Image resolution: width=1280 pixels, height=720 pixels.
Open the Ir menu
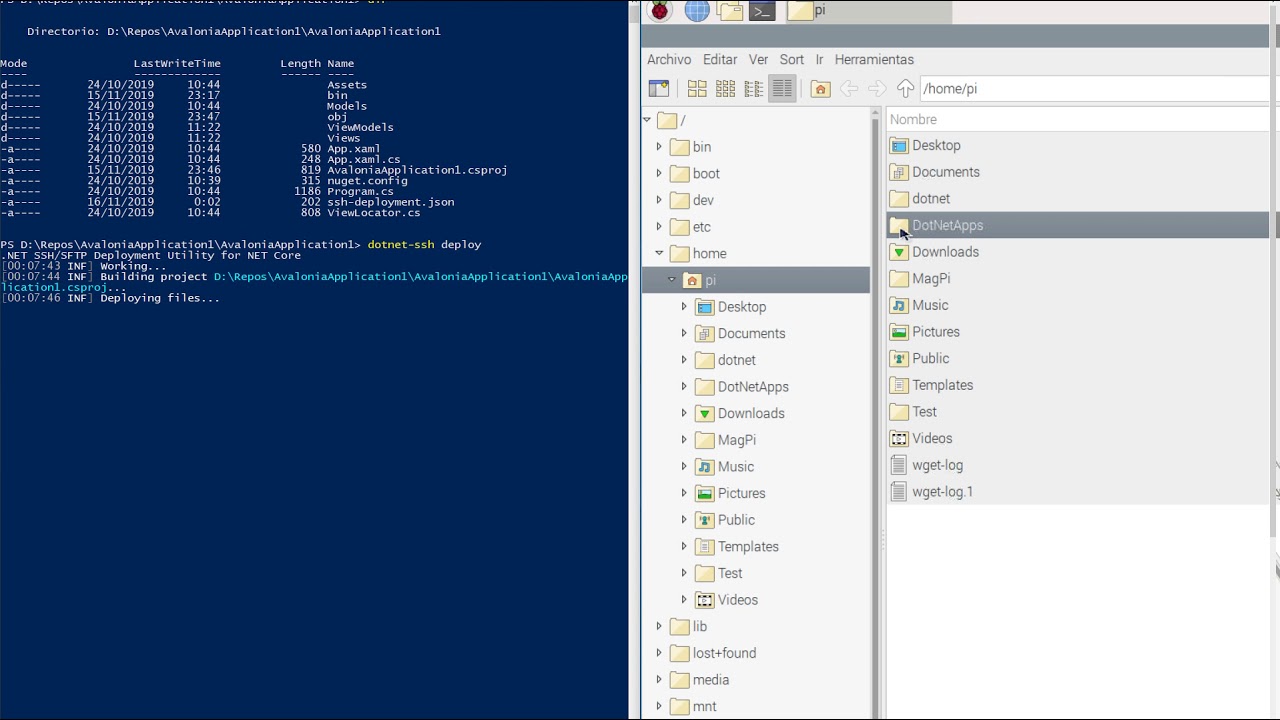819,59
